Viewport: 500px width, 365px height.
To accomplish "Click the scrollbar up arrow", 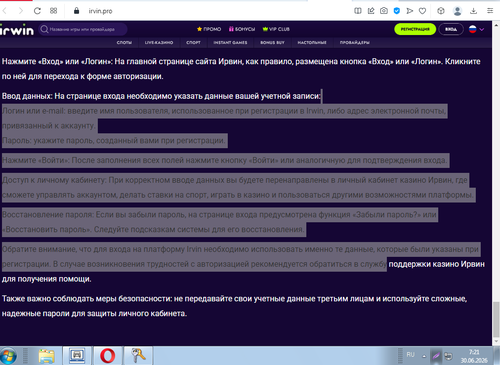I will [496, 25].
